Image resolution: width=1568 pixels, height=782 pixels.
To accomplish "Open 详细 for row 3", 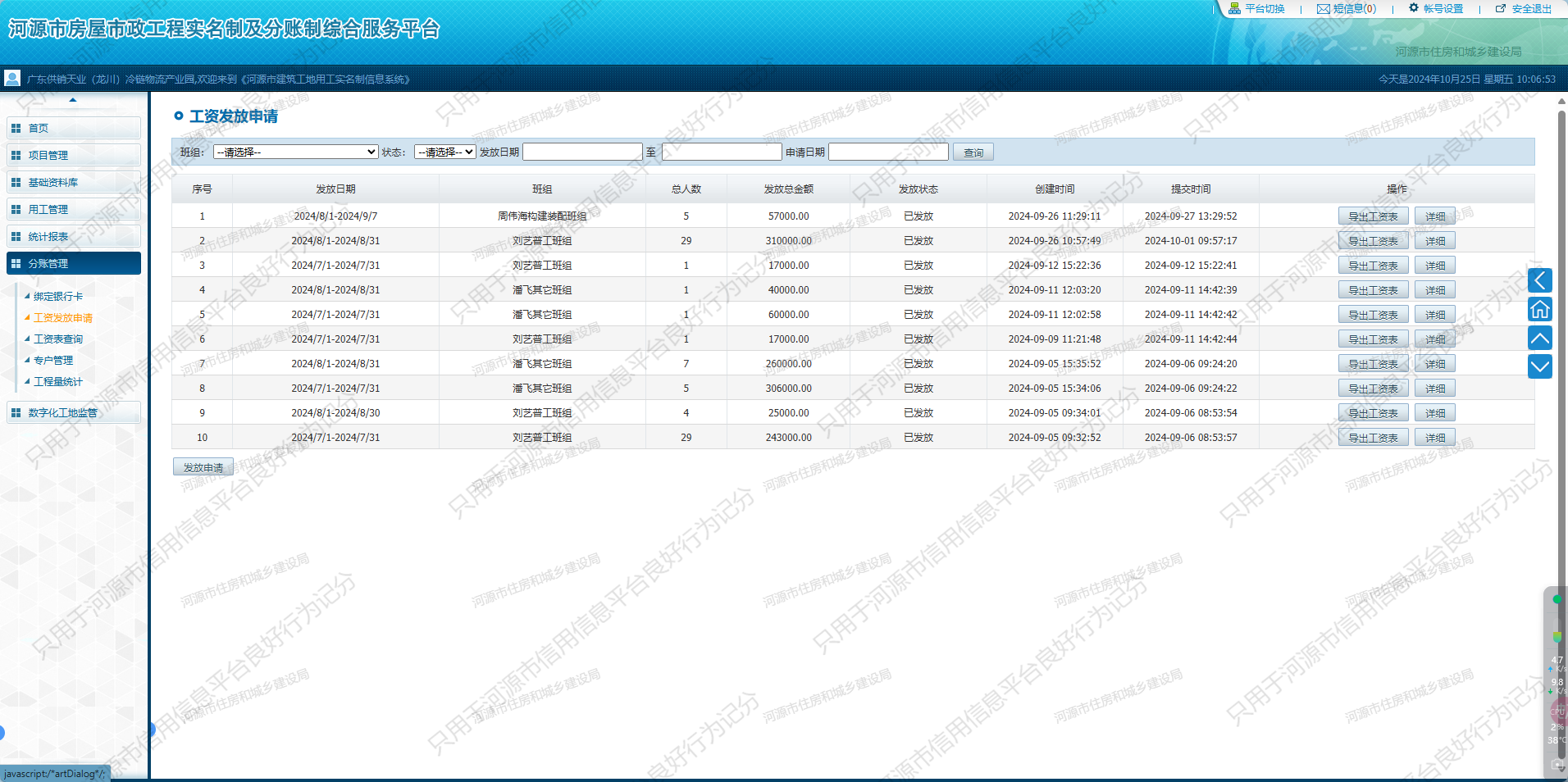I will 1435,266.
